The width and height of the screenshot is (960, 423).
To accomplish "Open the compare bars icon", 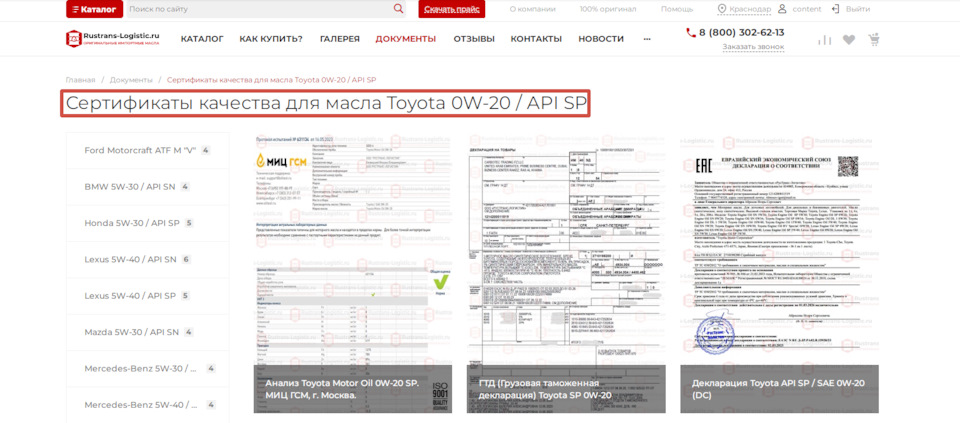I will point(825,40).
